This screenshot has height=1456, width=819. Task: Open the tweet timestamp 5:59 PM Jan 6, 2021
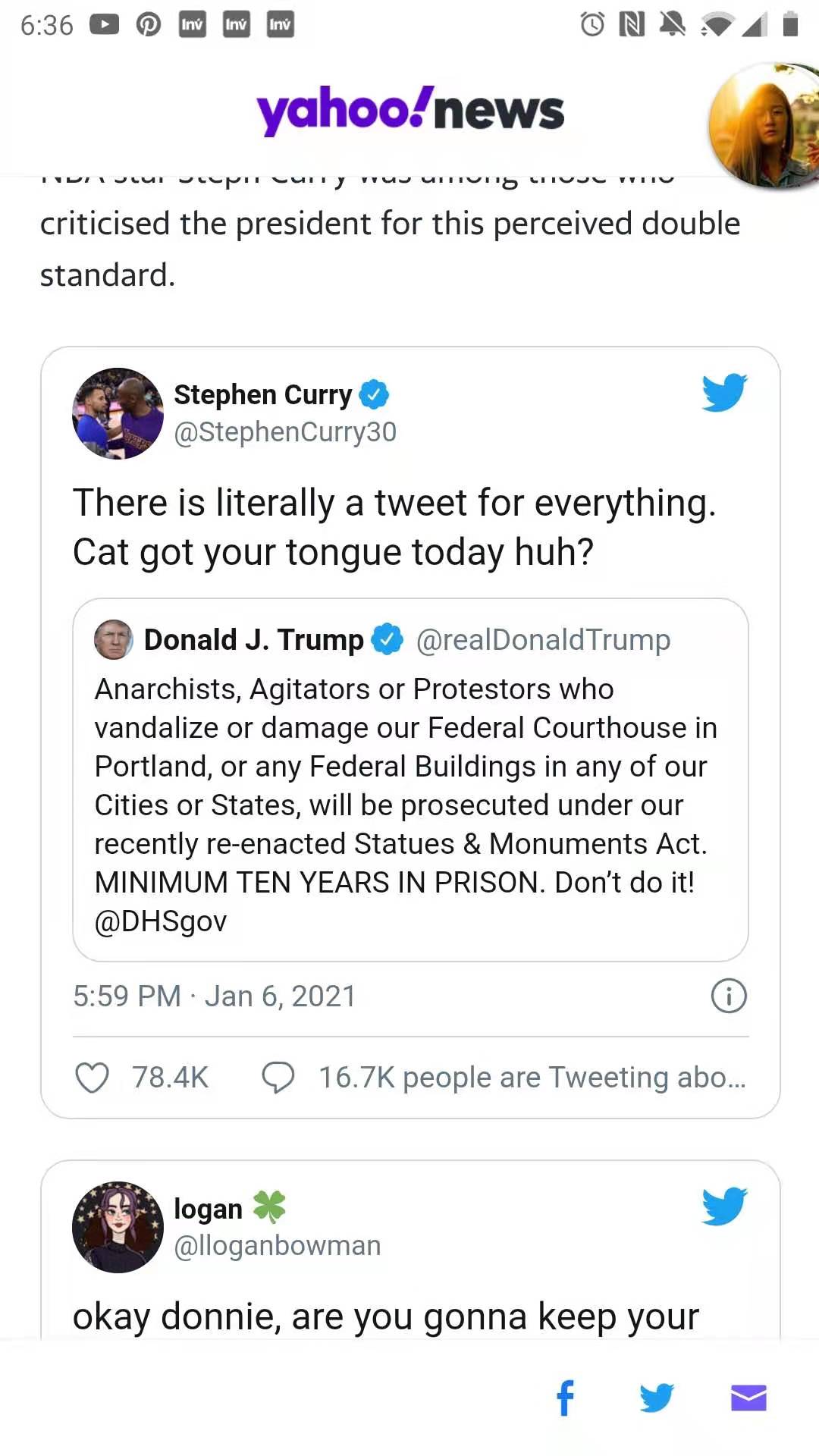[215, 996]
